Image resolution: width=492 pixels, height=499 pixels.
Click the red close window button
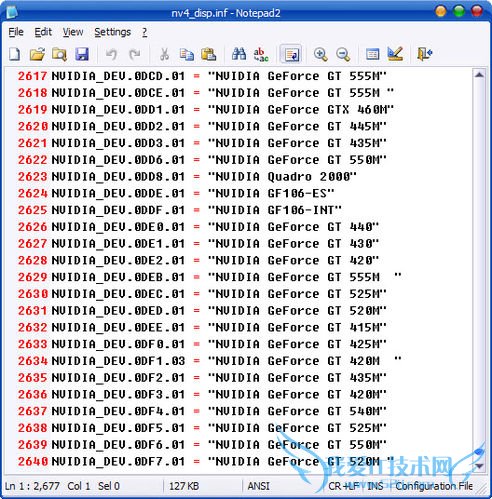(x=477, y=11)
